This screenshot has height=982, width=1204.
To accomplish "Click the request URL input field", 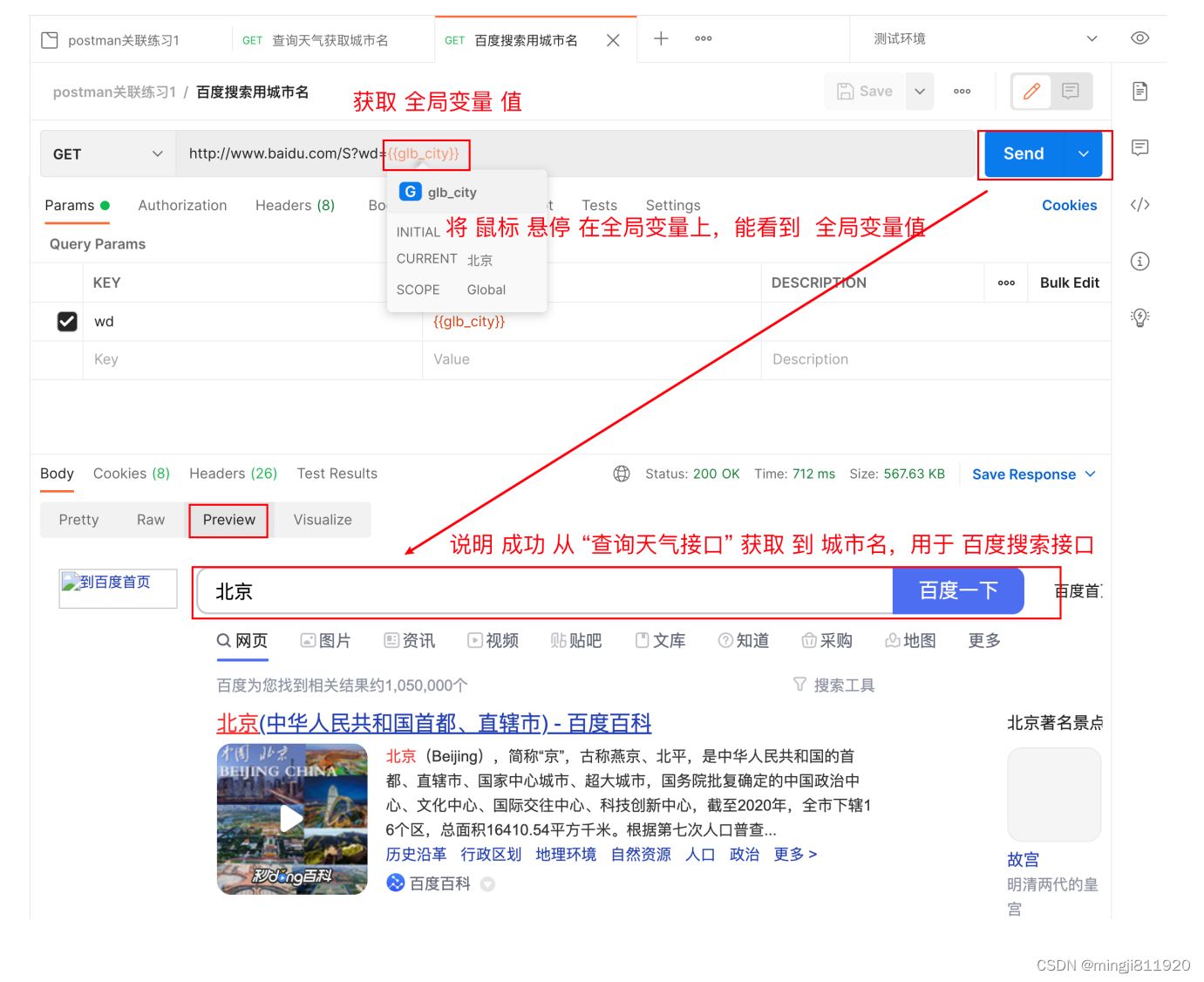I will pos(575,153).
